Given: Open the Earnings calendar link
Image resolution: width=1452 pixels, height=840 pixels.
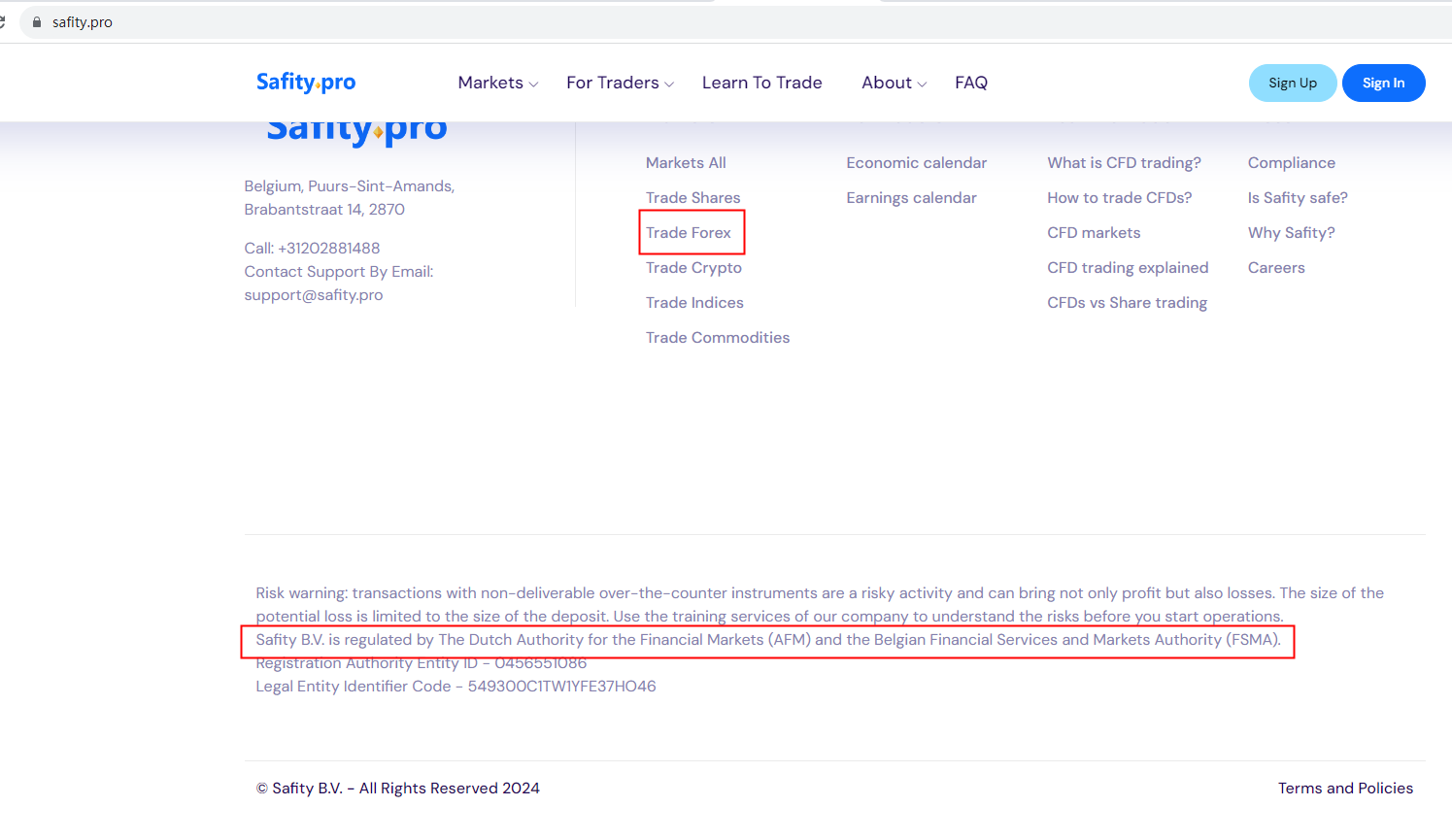Looking at the screenshot, I should point(912,198).
